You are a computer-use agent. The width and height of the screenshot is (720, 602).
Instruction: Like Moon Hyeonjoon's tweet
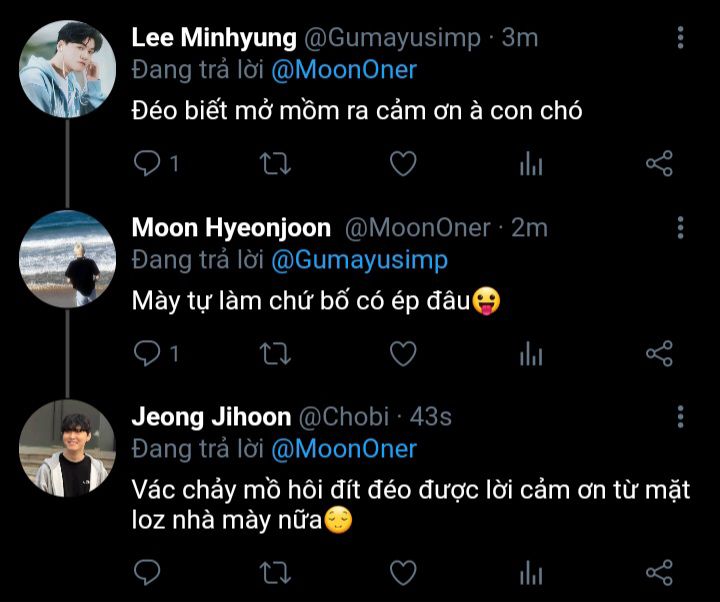(x=402, y=352)
